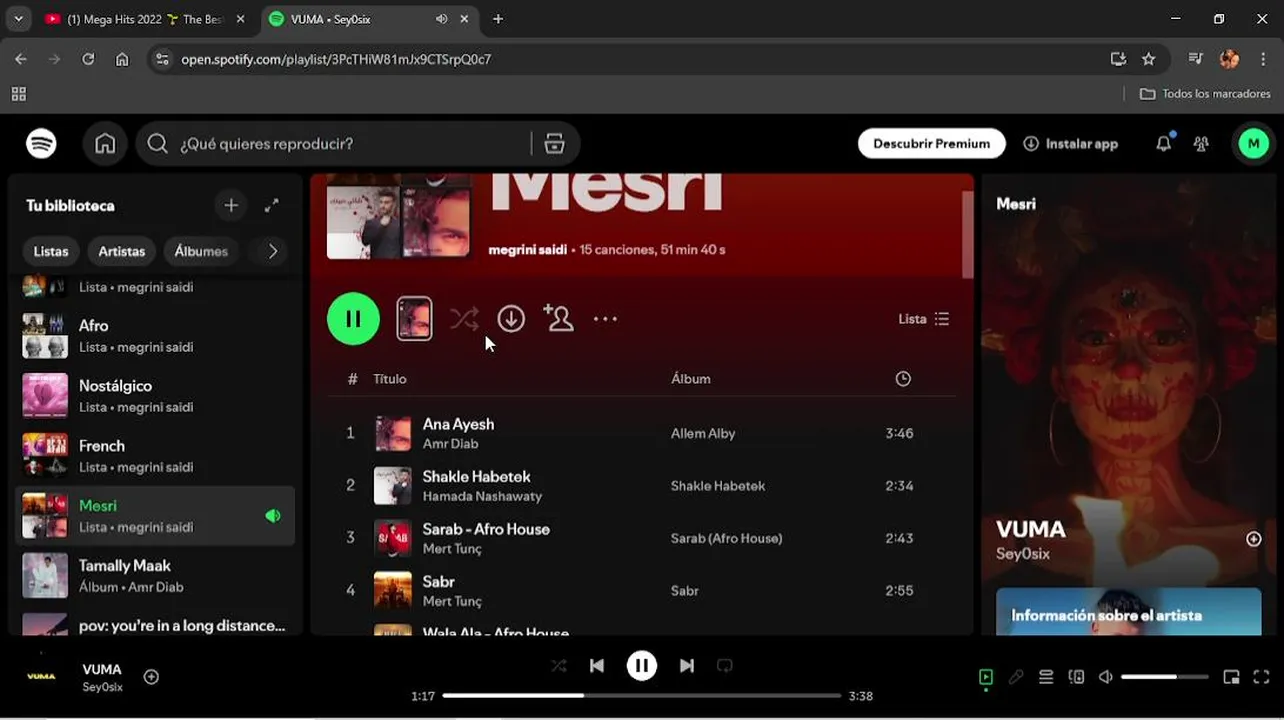Viewport: 1284px width, 720px height.
Task: Add VUMA to library from the right panel
Action: coord(1253,539)
